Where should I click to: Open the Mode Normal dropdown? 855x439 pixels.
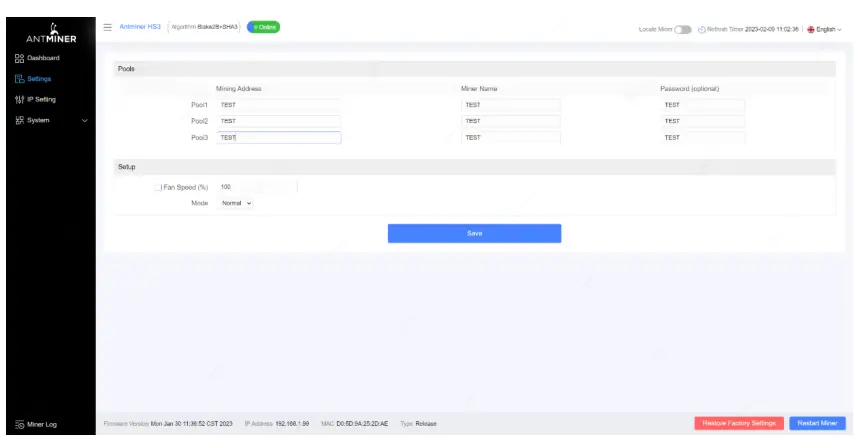tap(236, 203)
